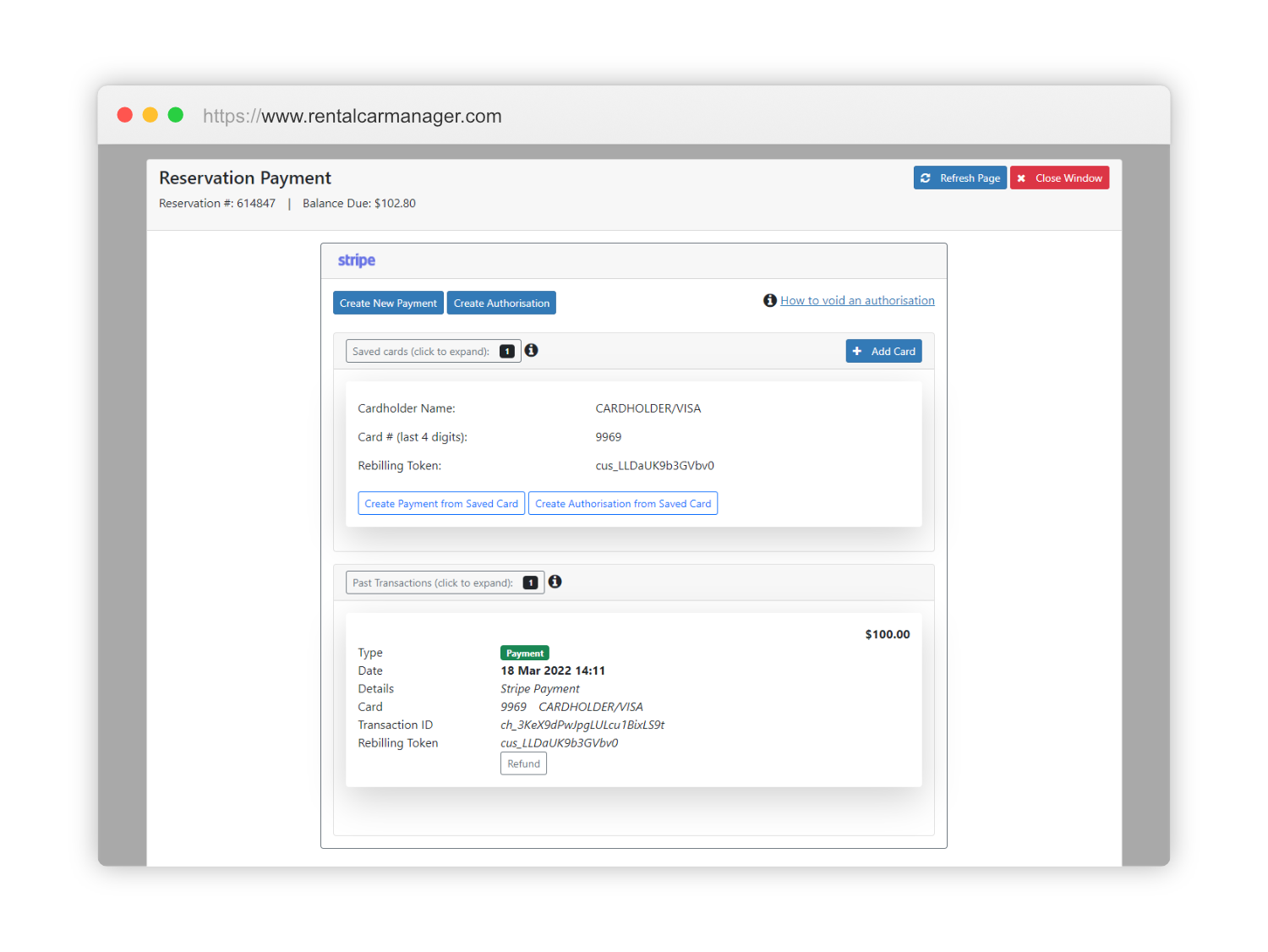Viewport: 1268px width, 952px height.
Task: Add a new card with Add Card
Action: [x=883, y=352]
